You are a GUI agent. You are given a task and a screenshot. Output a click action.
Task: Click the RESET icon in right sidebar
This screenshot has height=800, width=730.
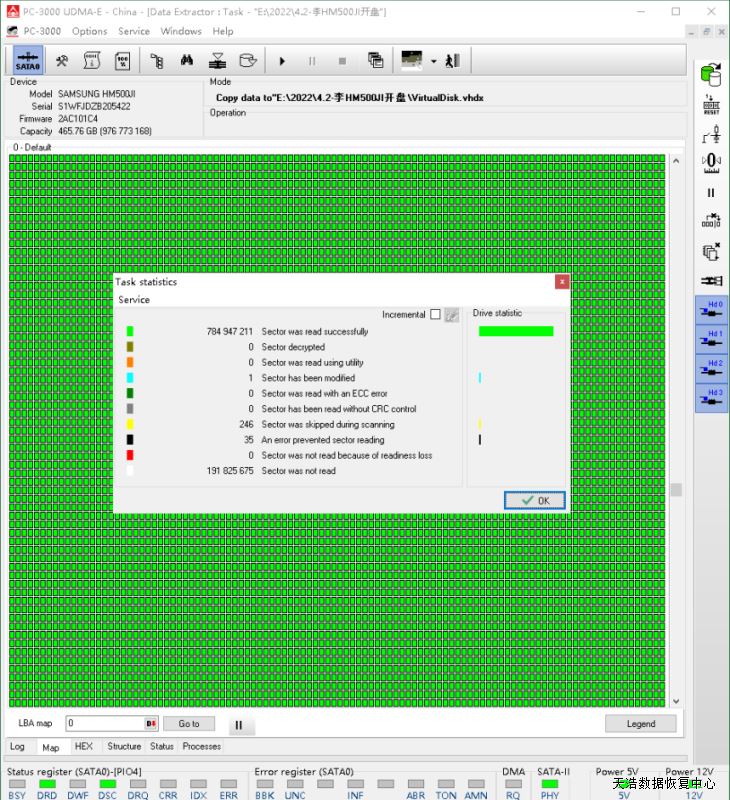pos(711,104)
